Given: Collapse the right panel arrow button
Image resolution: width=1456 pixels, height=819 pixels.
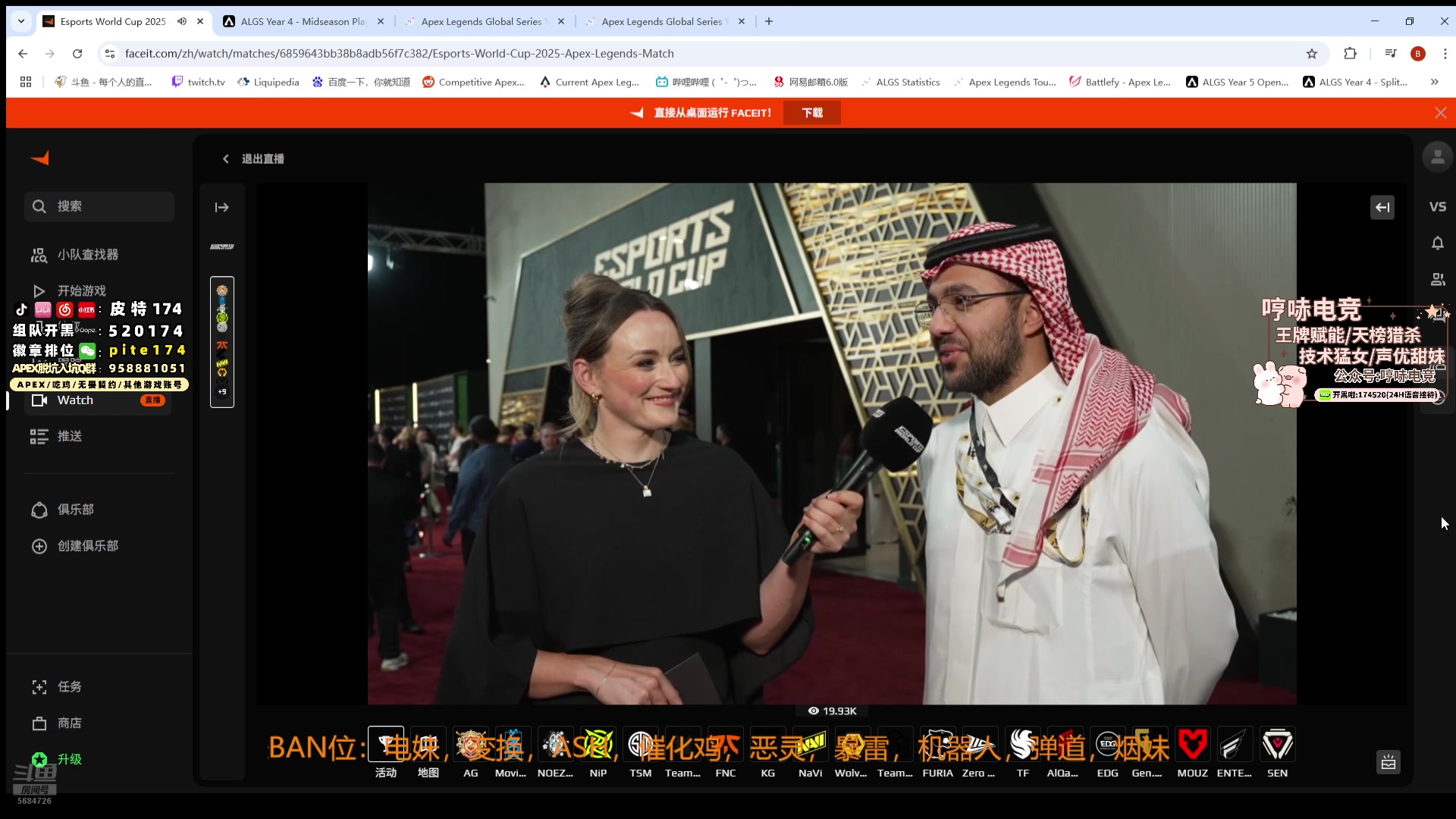Looking at the screenshot, I should pyautogui.click(x=1382, y=207).
